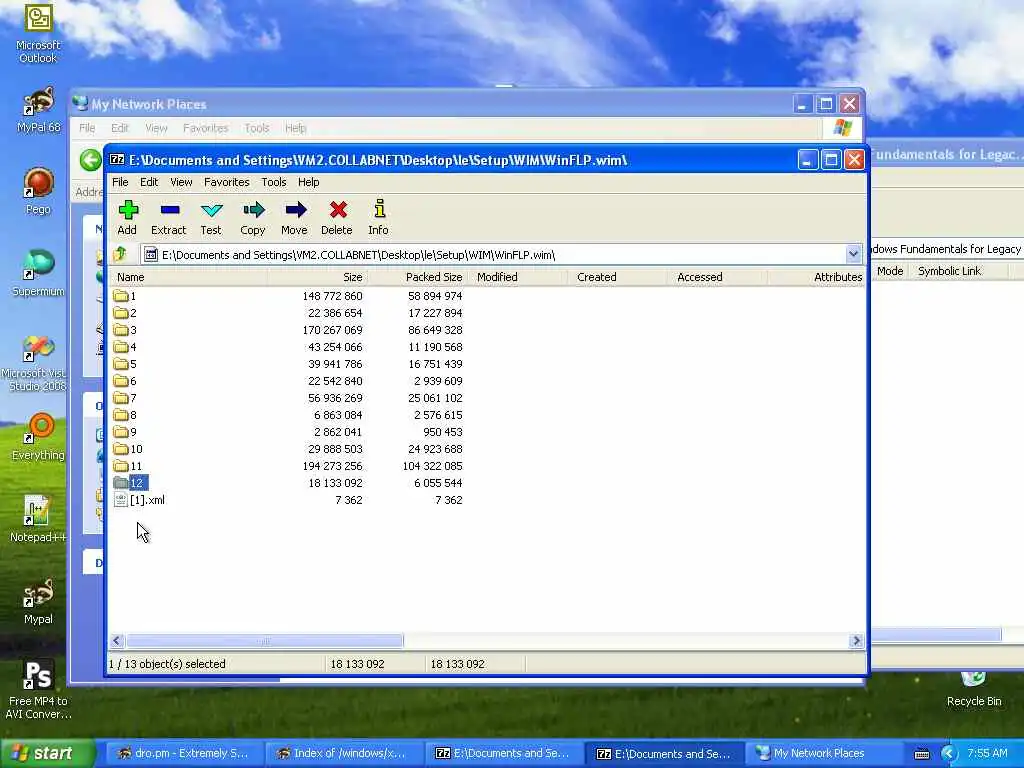Select highlighted folder 12
Viewport: 1024px width, 768px height.
click(x=131, y=483)
